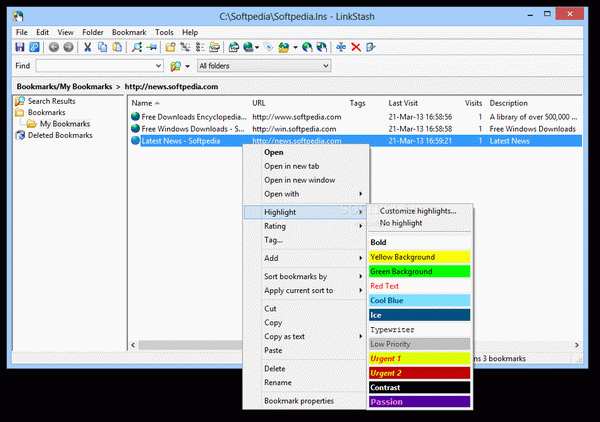The image size is (600, 422).
Task: Open the All folders dropdown
Action: pyautogui.click(x=264, y=66)
